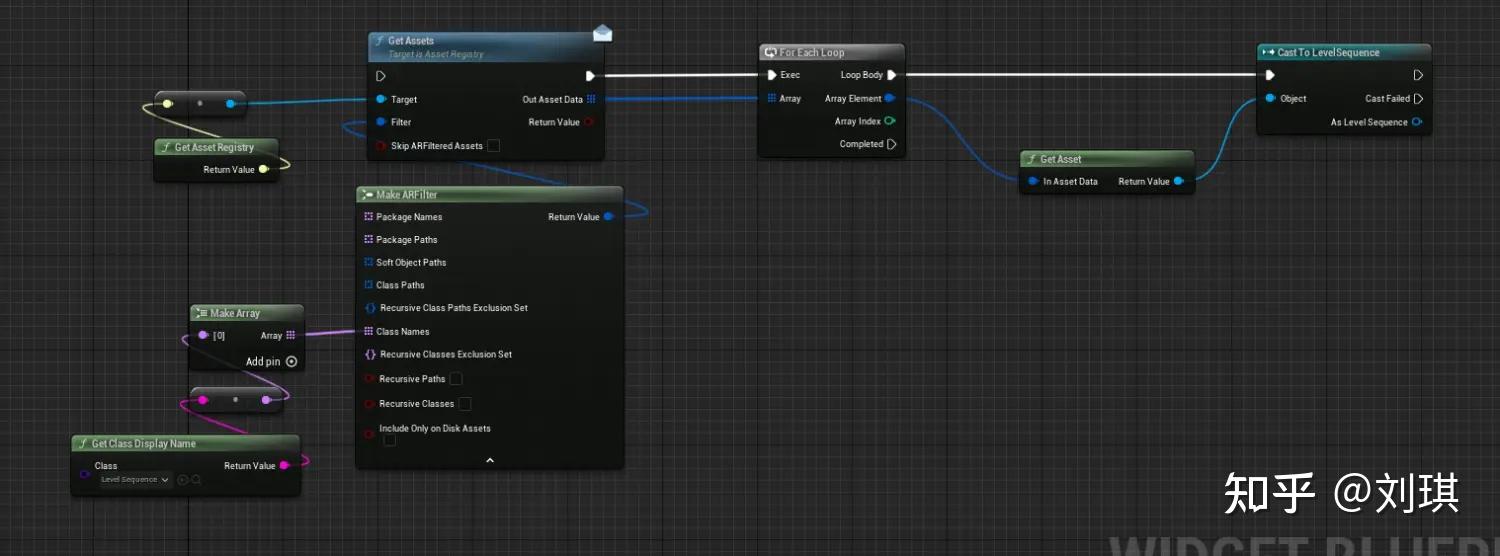Click For Each Loop Exec input pin
Screen dimensions: 1500x556
(x=771, y=75)
